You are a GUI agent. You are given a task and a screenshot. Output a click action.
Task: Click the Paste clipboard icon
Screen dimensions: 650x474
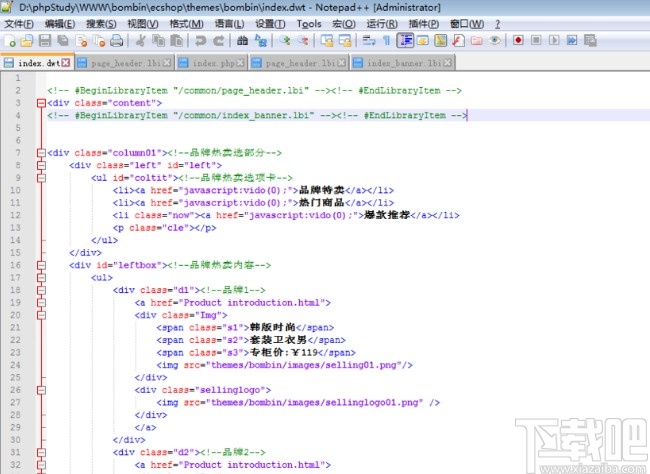point(177,41)
